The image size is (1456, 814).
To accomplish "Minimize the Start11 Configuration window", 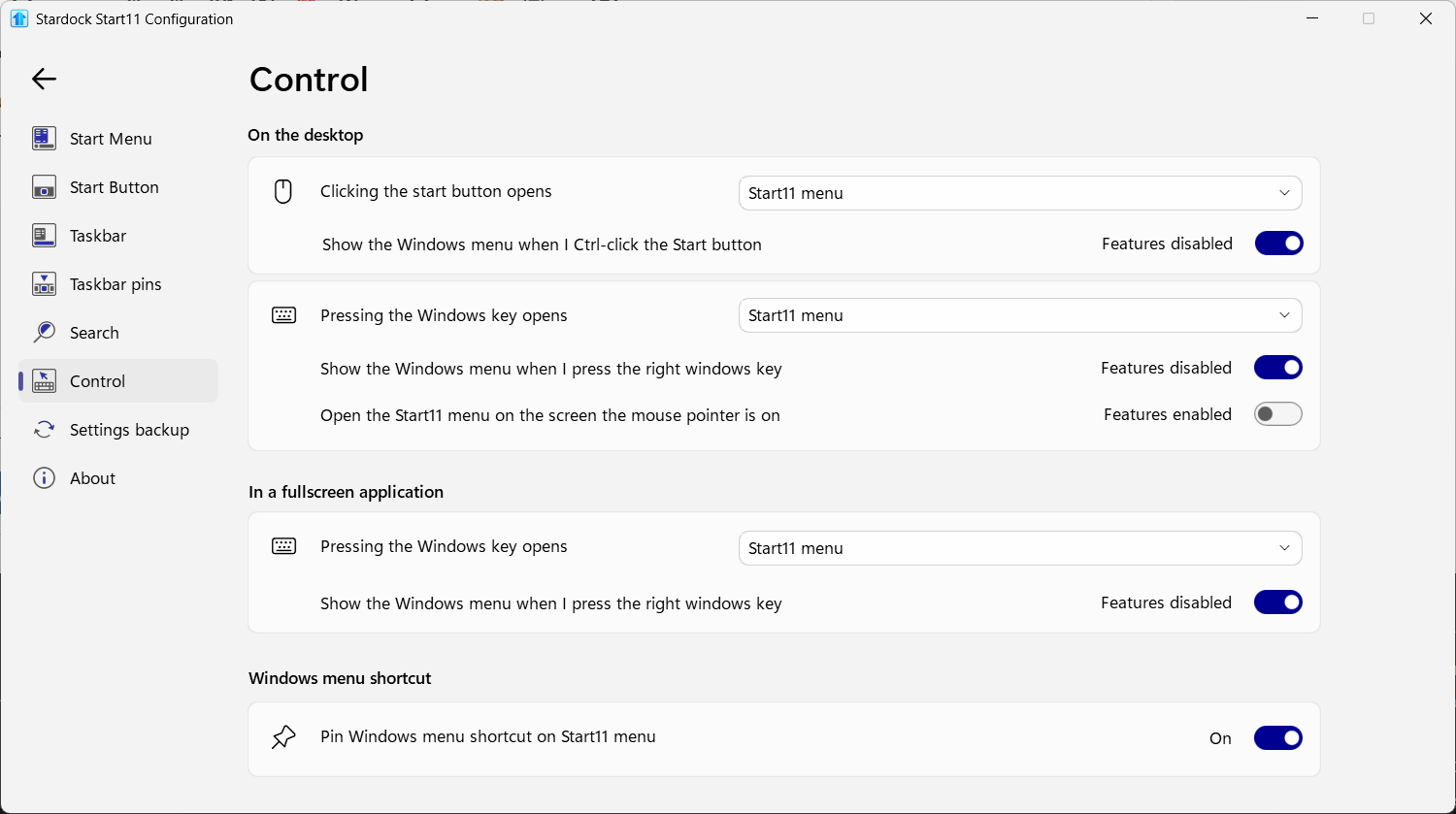I will click(x=1311, y=18).
